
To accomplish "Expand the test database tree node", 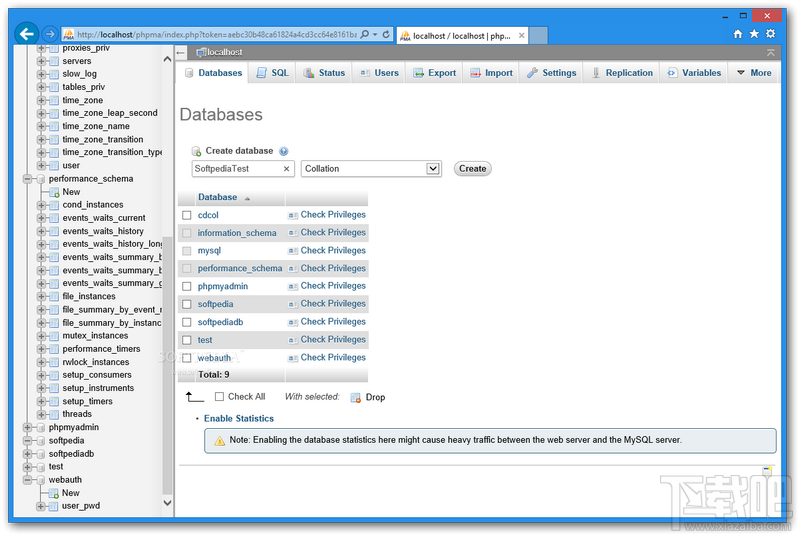I will (28, 467).
